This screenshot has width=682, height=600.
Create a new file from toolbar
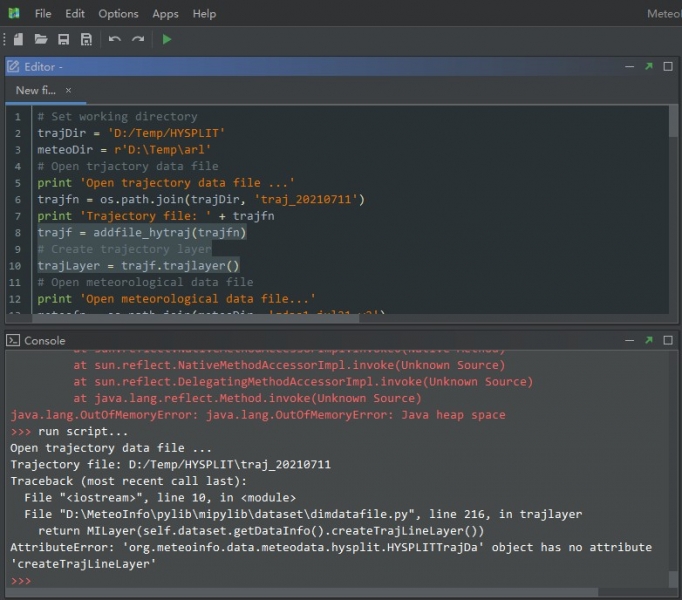[x=19, y=39]
